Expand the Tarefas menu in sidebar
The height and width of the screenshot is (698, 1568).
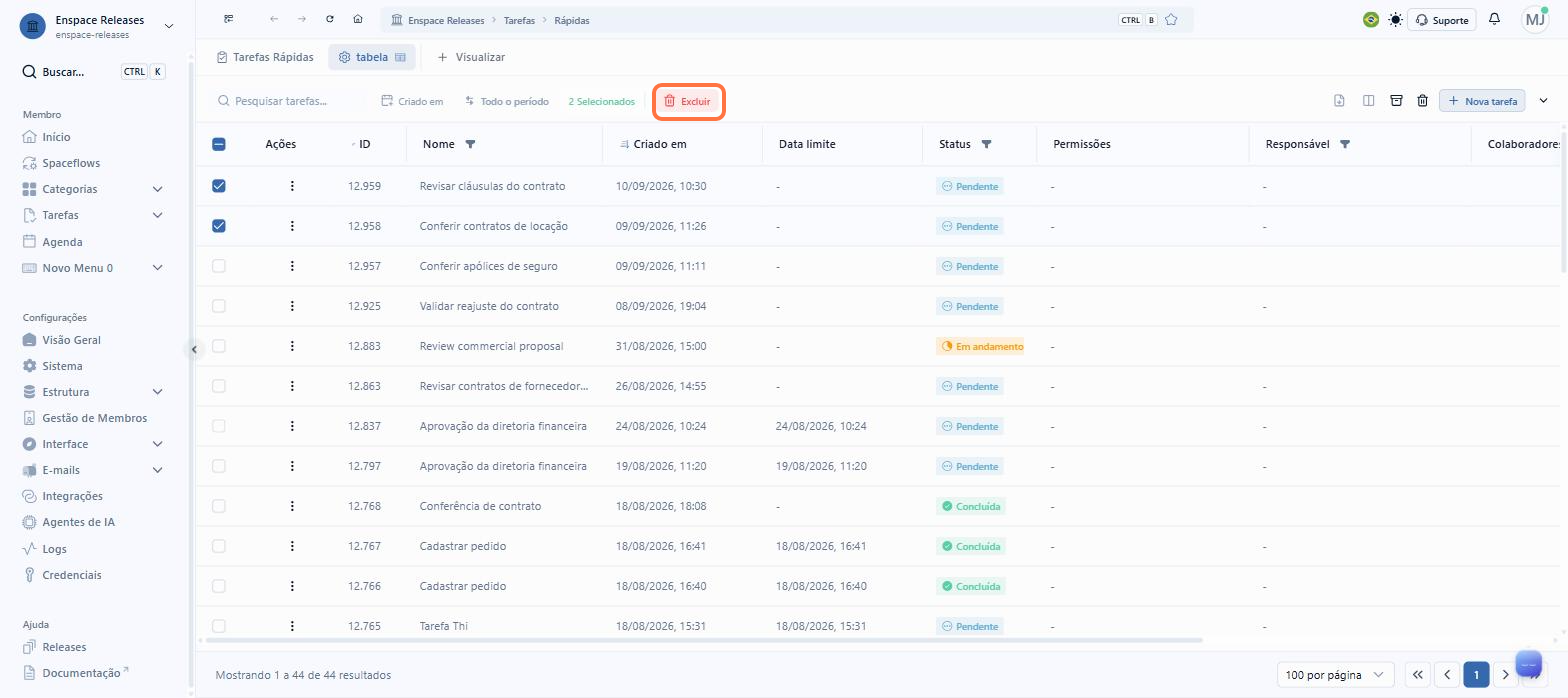157,215
